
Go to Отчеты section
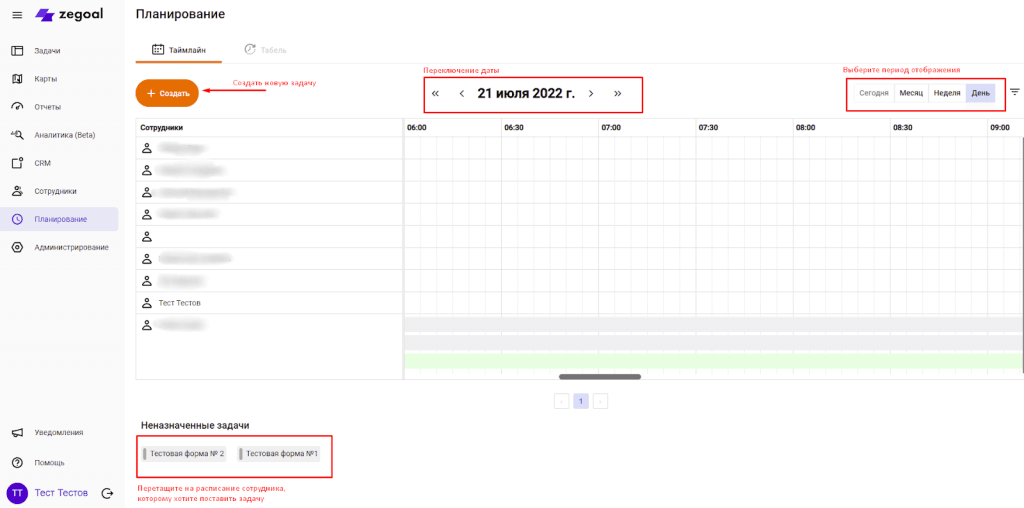[x=47, y=106]
